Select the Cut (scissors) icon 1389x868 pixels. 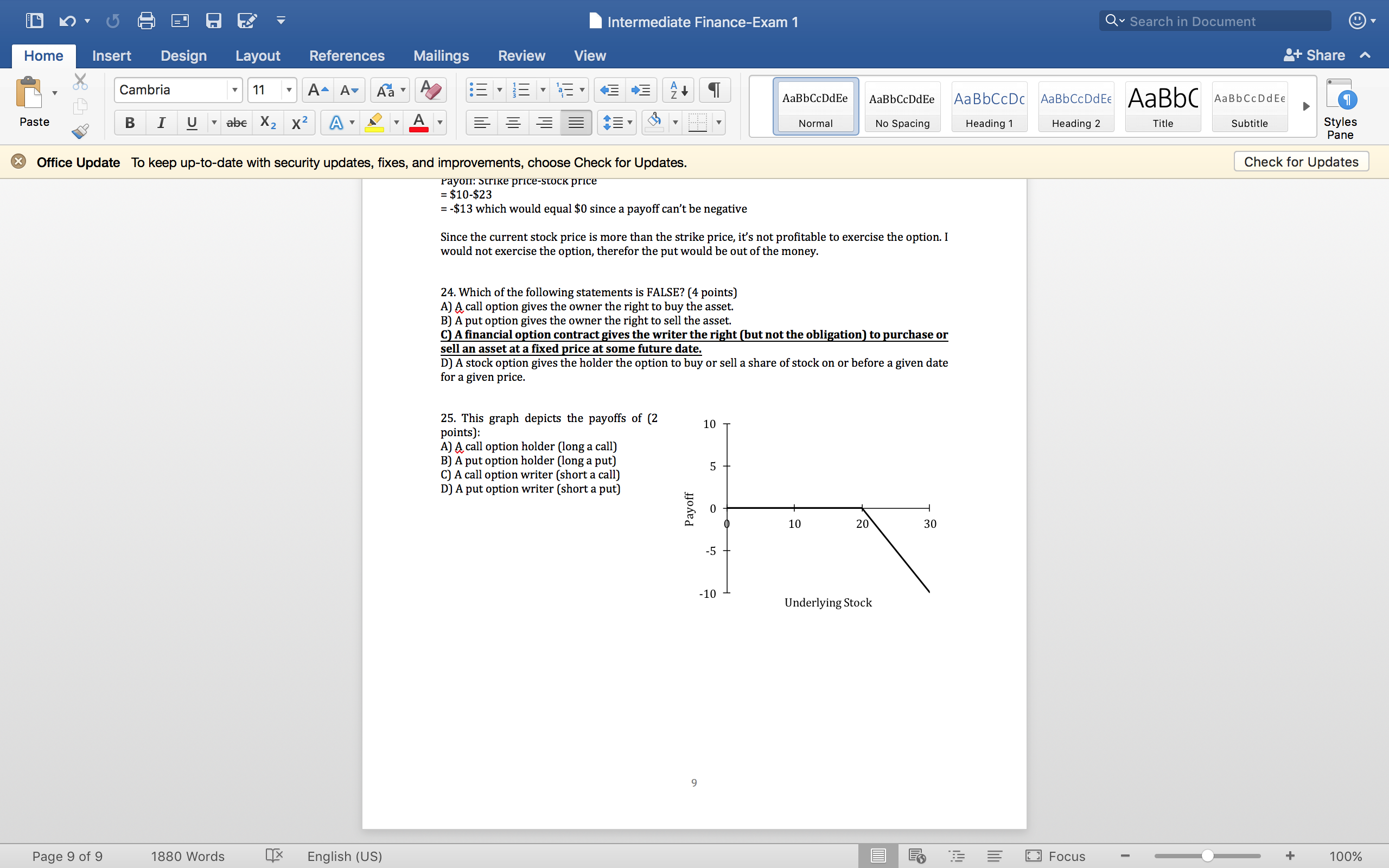(80, 81)
